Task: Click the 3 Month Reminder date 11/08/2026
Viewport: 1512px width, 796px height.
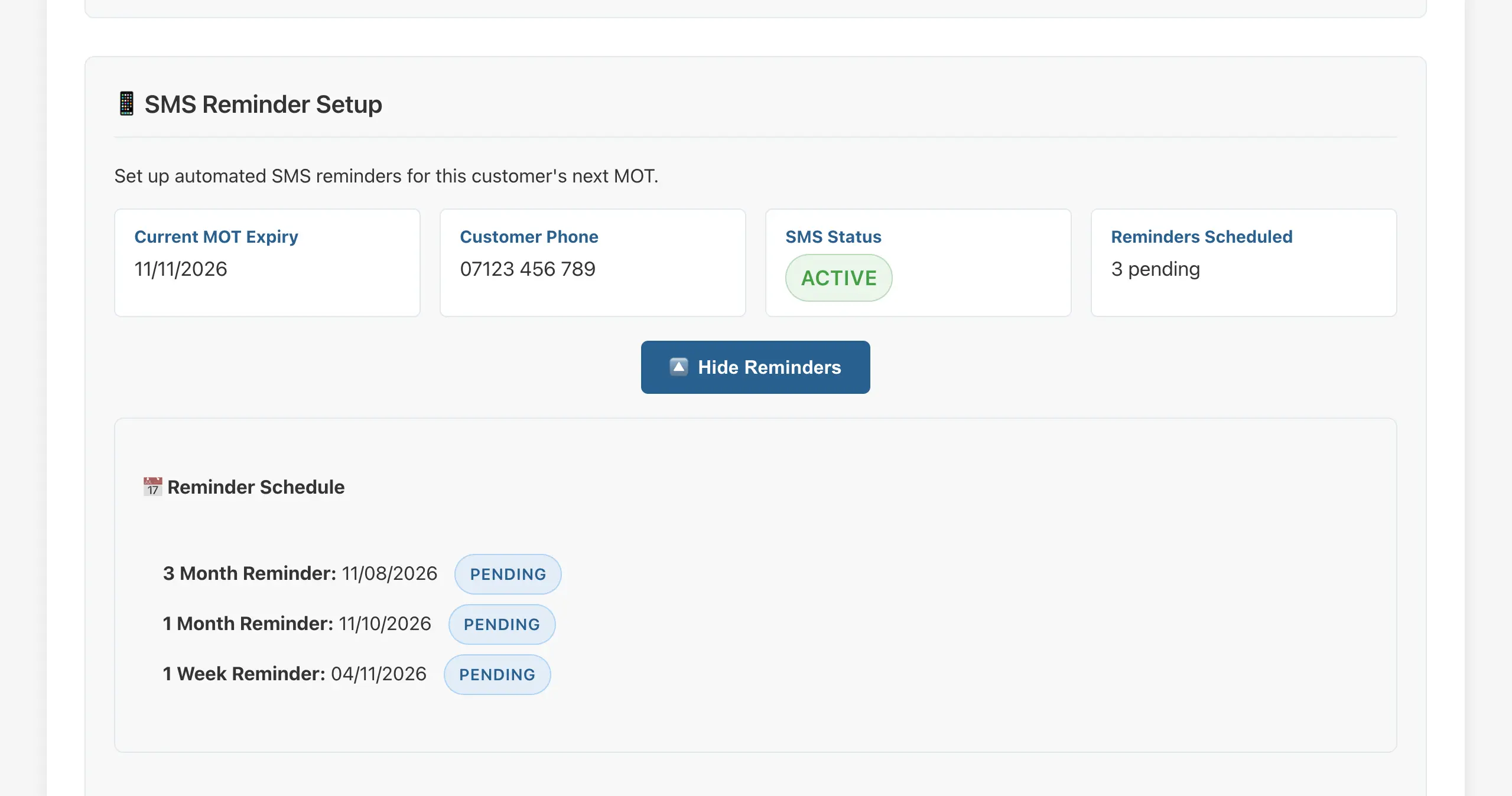Action: (x=389, y=573)
